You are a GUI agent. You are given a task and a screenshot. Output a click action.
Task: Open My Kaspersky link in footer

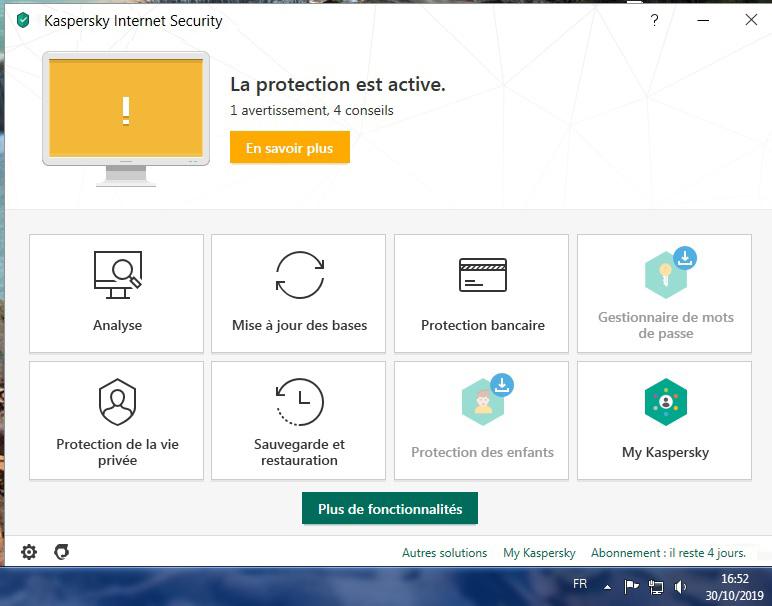[x=539, y=553]
